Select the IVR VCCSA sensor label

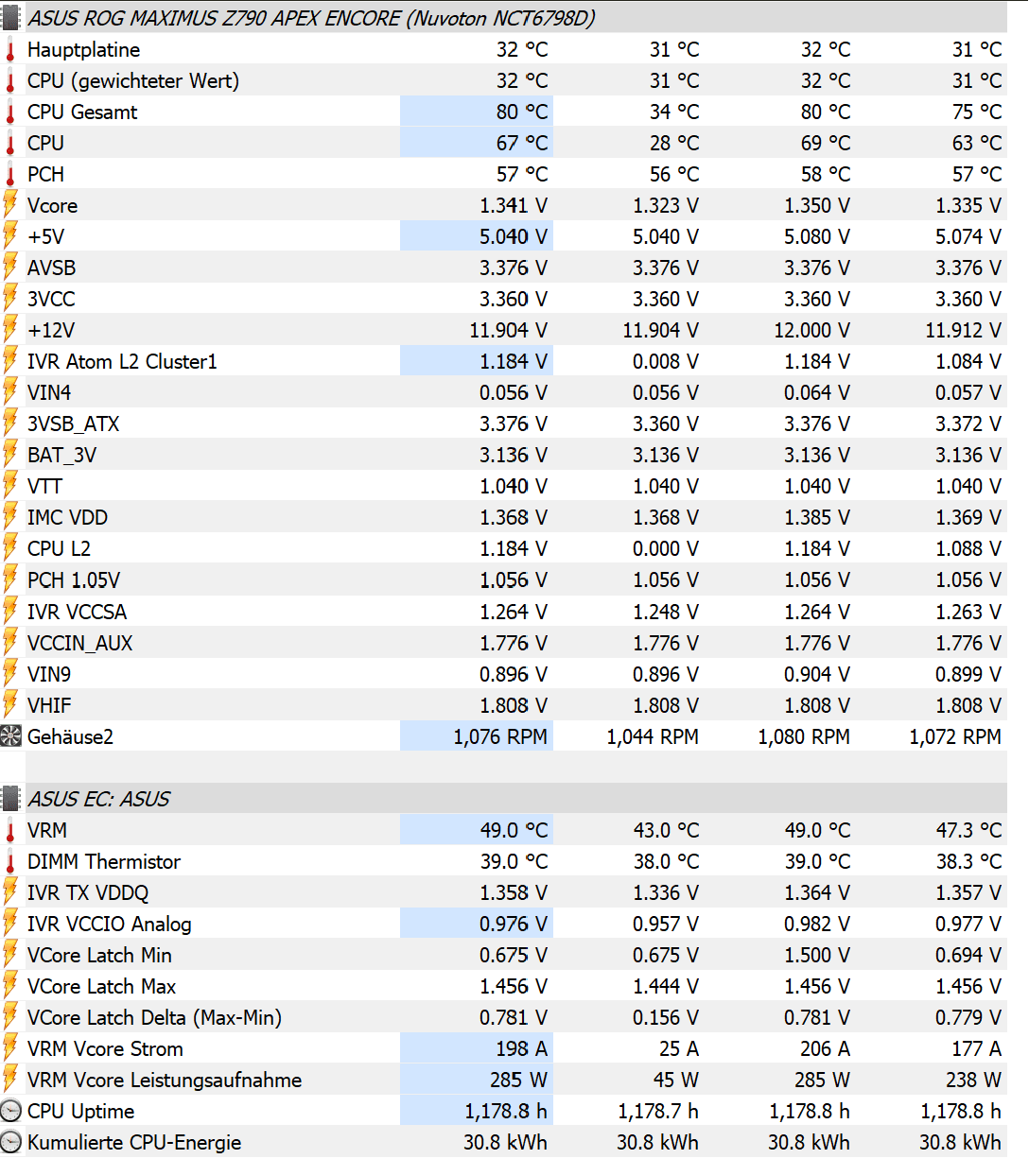pos(77,612)
